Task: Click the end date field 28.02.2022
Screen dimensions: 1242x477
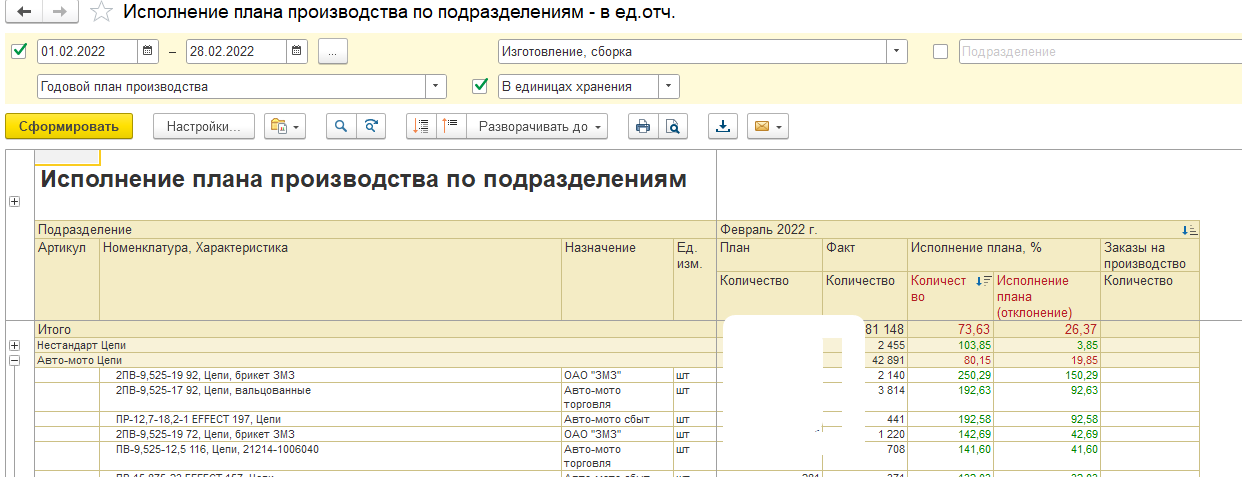Action: tap(236, 51)
